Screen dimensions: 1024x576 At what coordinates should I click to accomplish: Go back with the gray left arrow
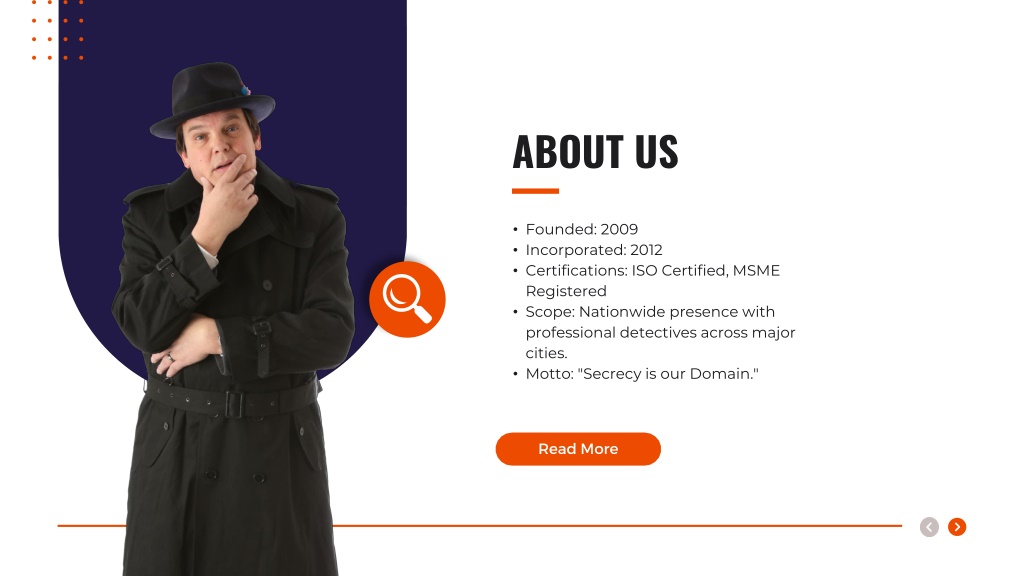[x=929, y=526]
